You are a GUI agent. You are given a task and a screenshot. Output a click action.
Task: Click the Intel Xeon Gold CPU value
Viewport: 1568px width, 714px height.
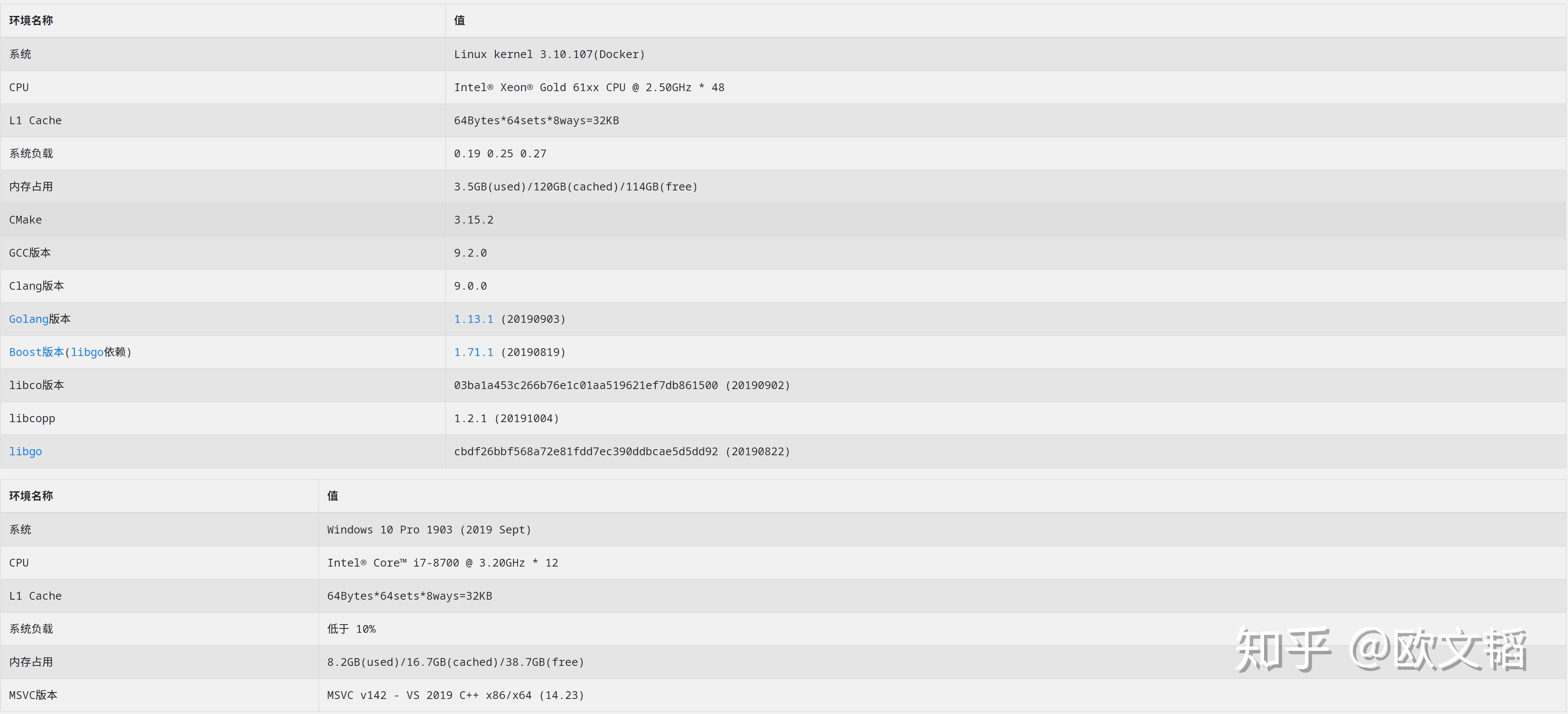point(589,87)
